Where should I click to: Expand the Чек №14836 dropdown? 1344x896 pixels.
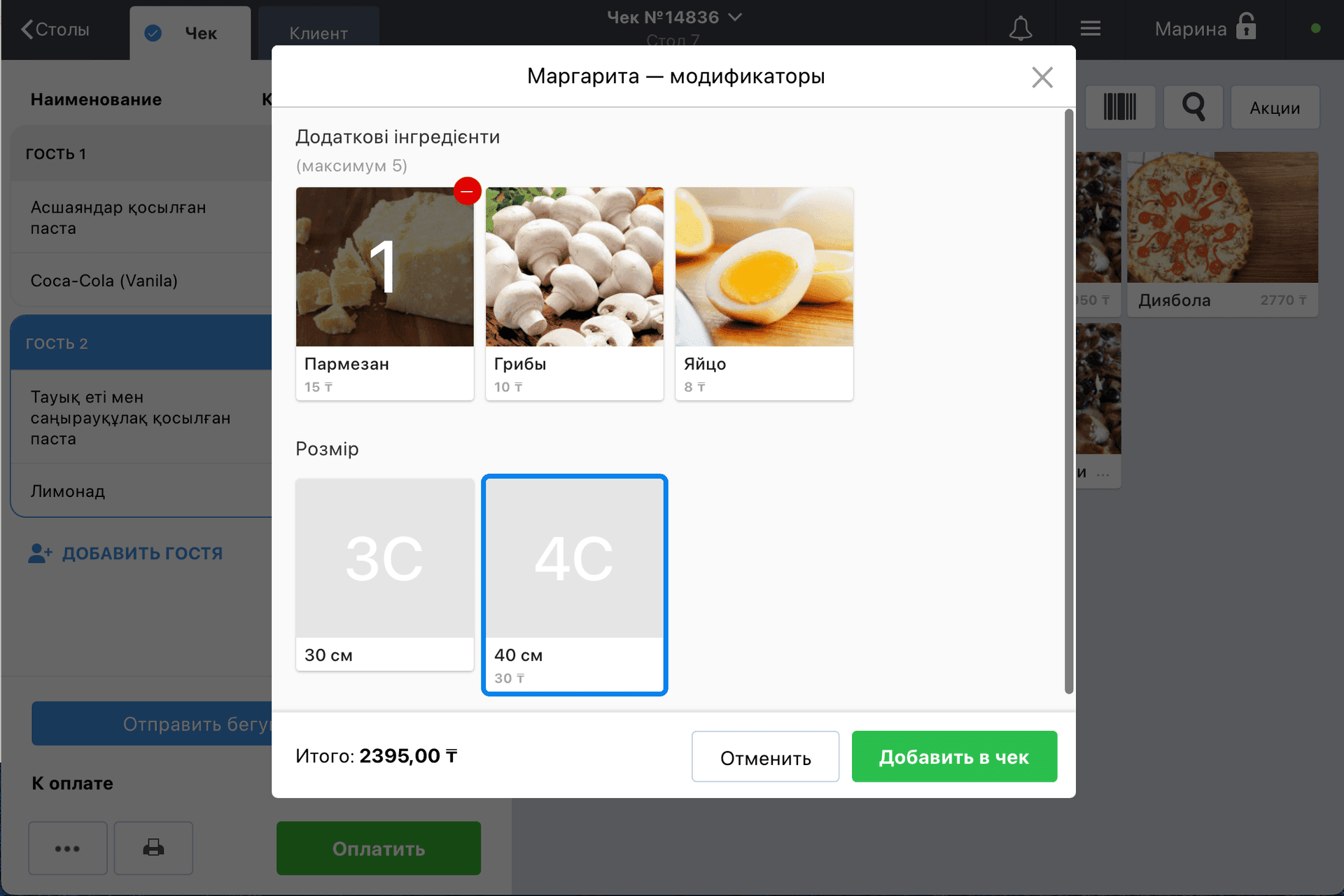click(674, 17)
